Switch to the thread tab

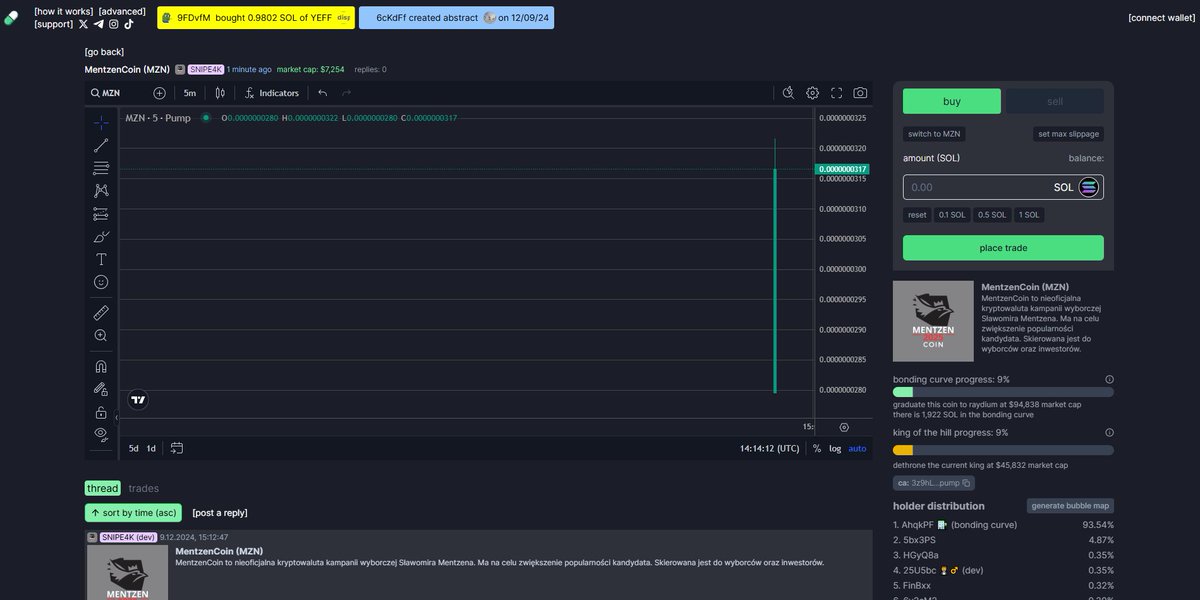tap(102, 488)
